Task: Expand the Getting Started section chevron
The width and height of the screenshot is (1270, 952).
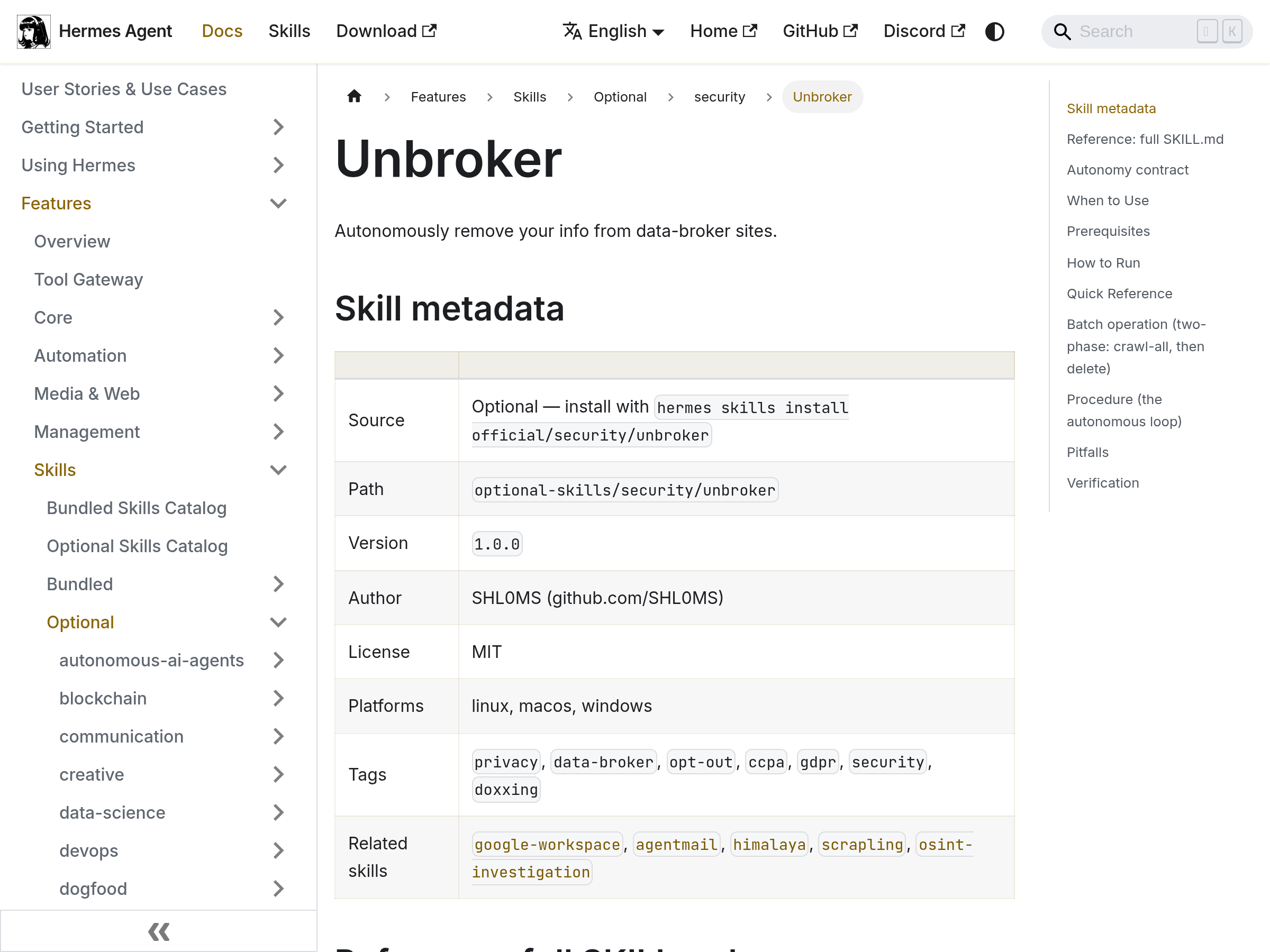Action: pos(278,127)
